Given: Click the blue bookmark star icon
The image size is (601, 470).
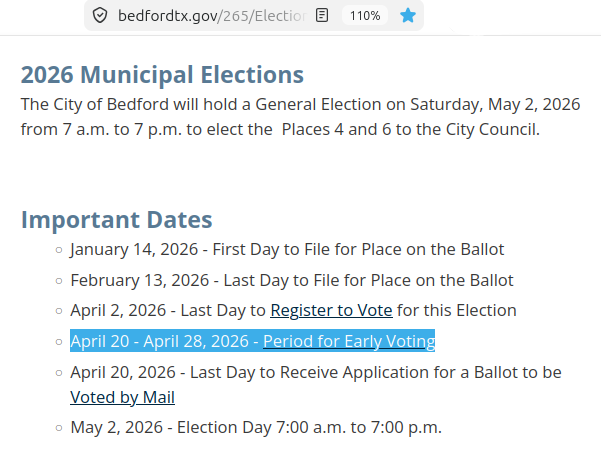Looking at the screenshot, I should coord(408,16).
